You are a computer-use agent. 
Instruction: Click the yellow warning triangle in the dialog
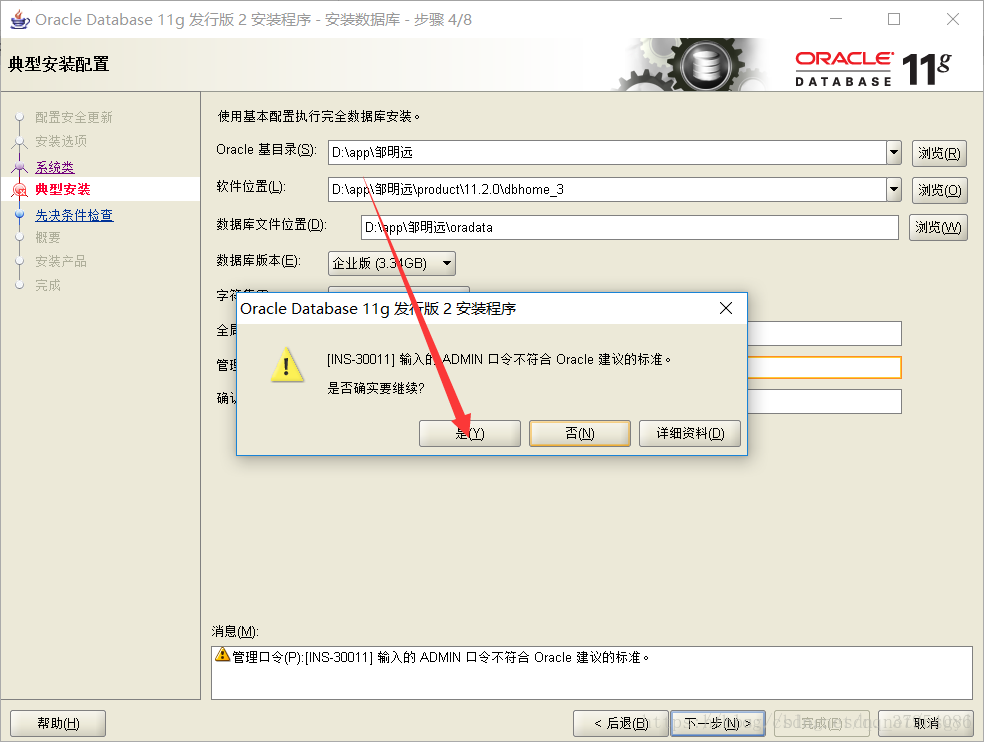pyautogui.click(x=287, y=365)
